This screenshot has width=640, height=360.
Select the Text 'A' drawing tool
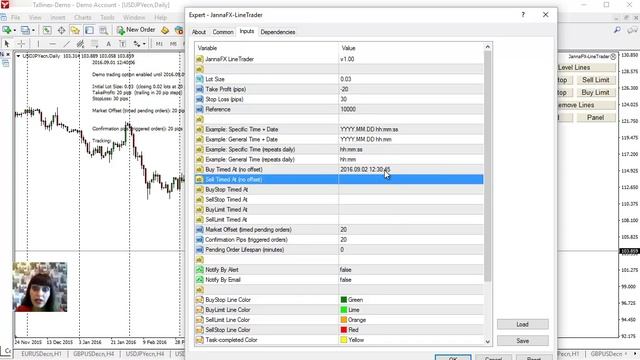[x=108, y=44]
